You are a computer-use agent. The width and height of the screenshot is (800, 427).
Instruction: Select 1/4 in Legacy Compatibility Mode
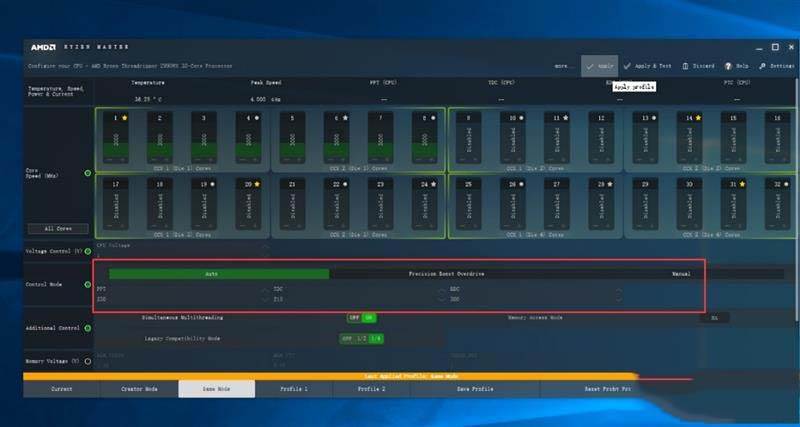[x=375, y=338]
